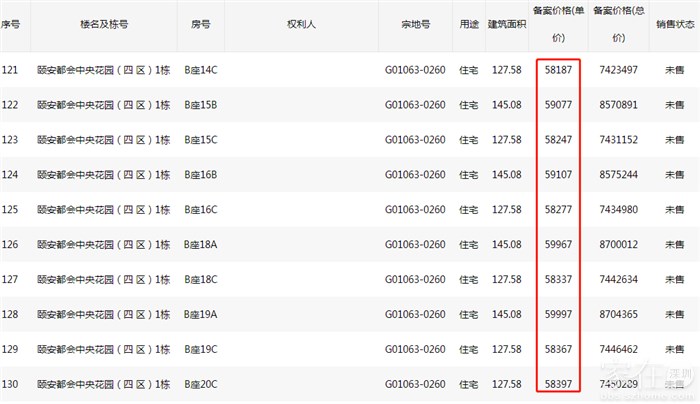Select room number B座16B

[201, 174]
